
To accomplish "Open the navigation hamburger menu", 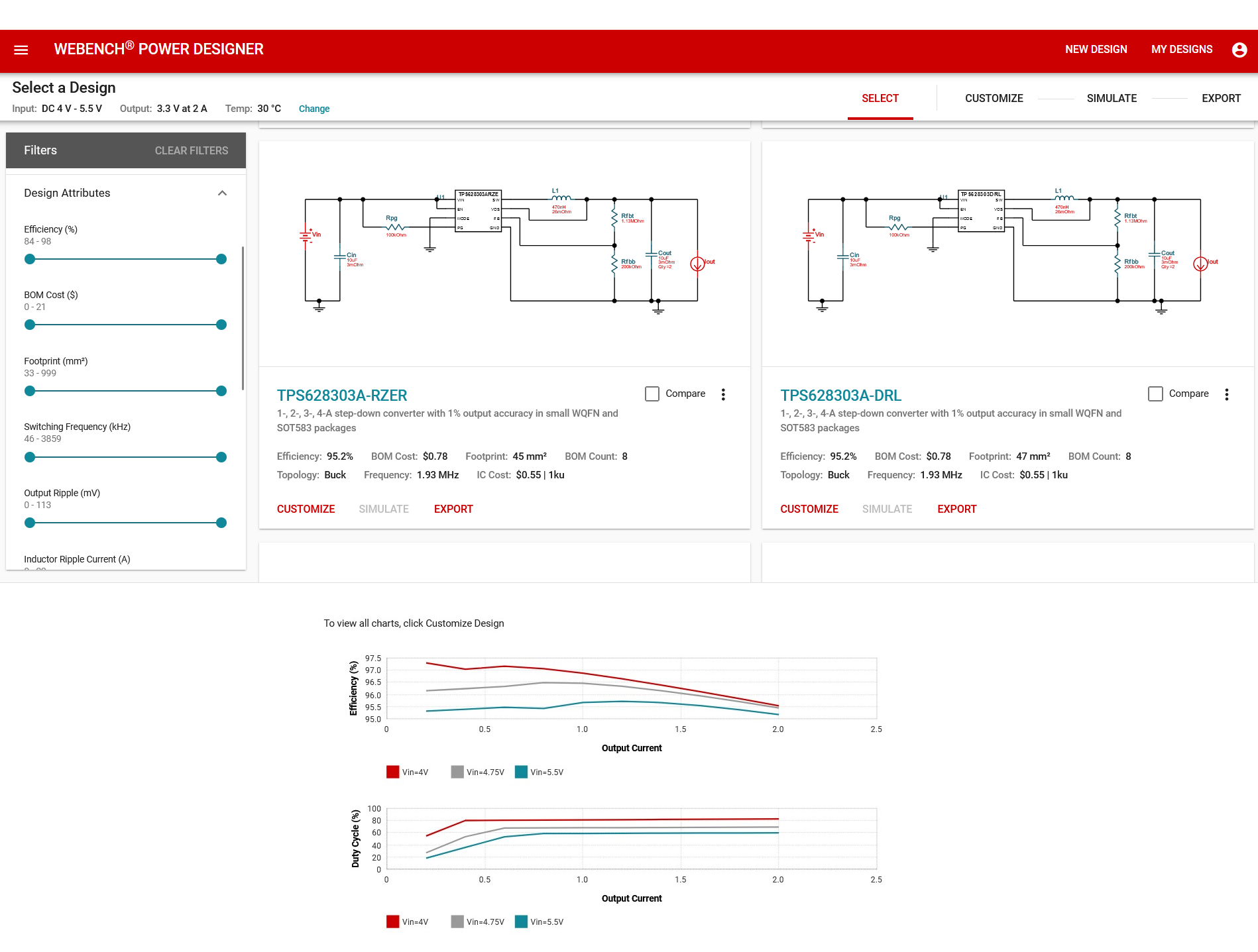I will click(20, 50).
